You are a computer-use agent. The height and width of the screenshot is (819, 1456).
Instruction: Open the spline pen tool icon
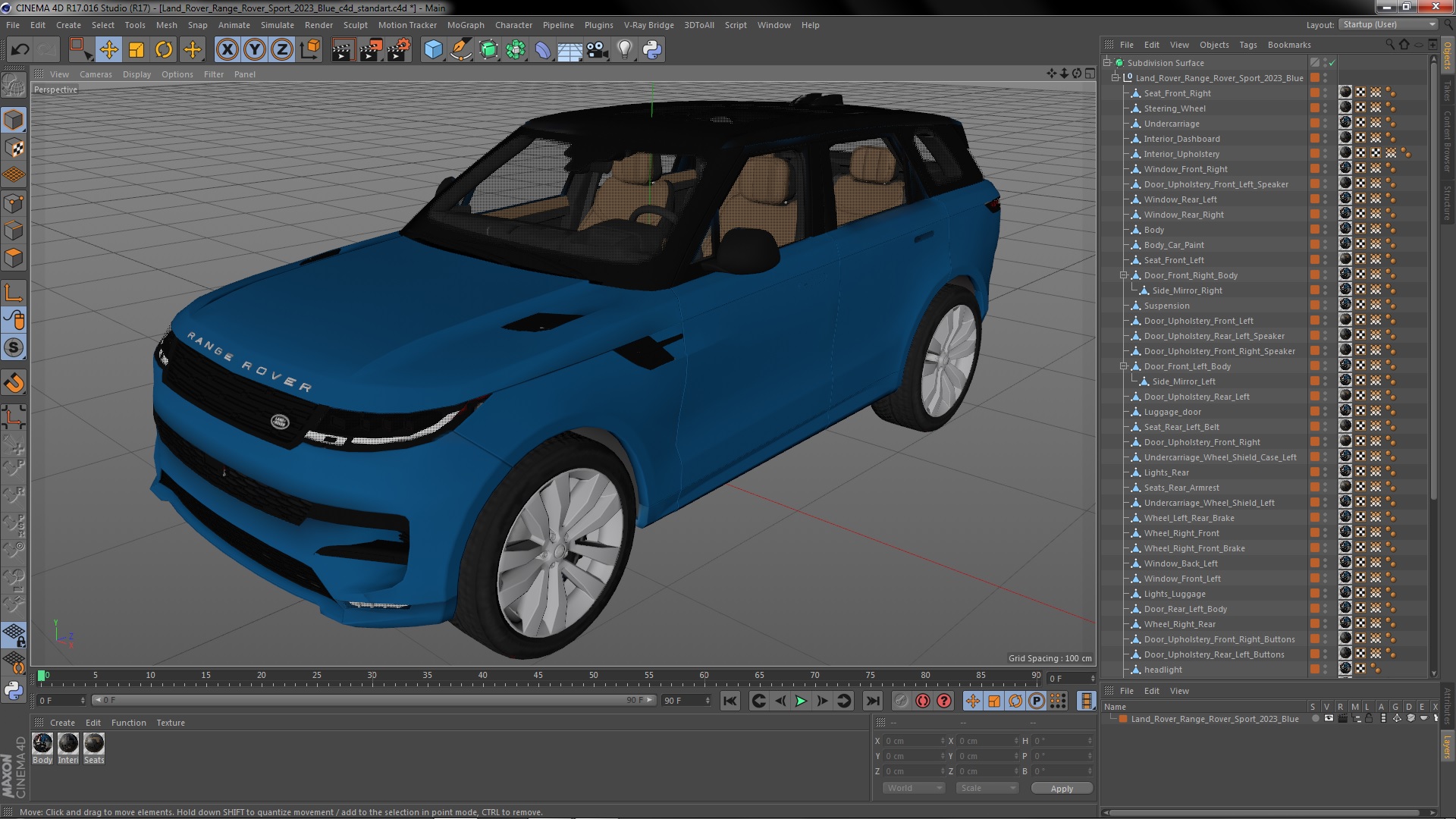(x=460, y=50)
